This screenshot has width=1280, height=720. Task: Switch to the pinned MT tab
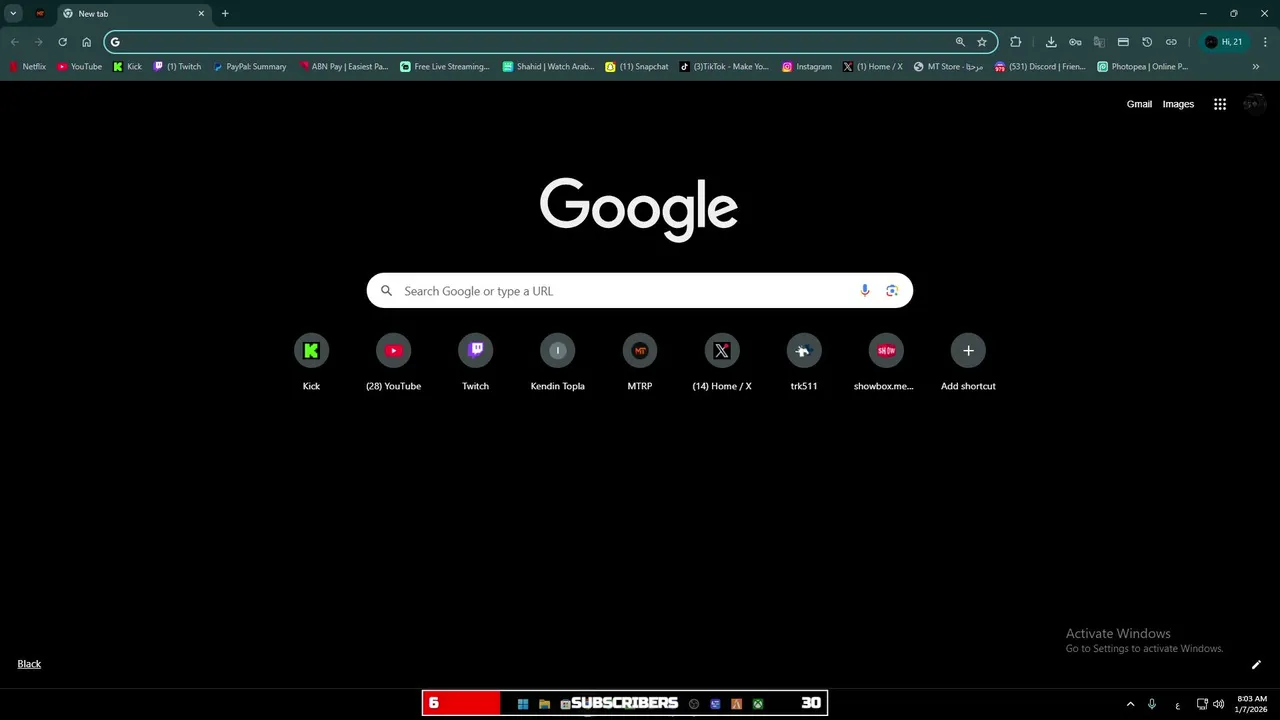coord(40,14)
